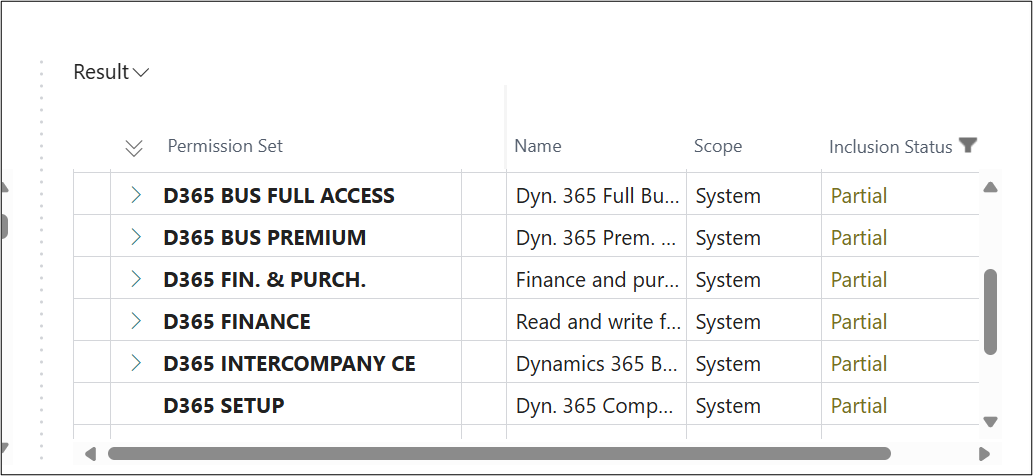This screenshot has width=1033, height=476.
Task: Click the horizontal scrollbar left arrow
Action: pos(90,454)
